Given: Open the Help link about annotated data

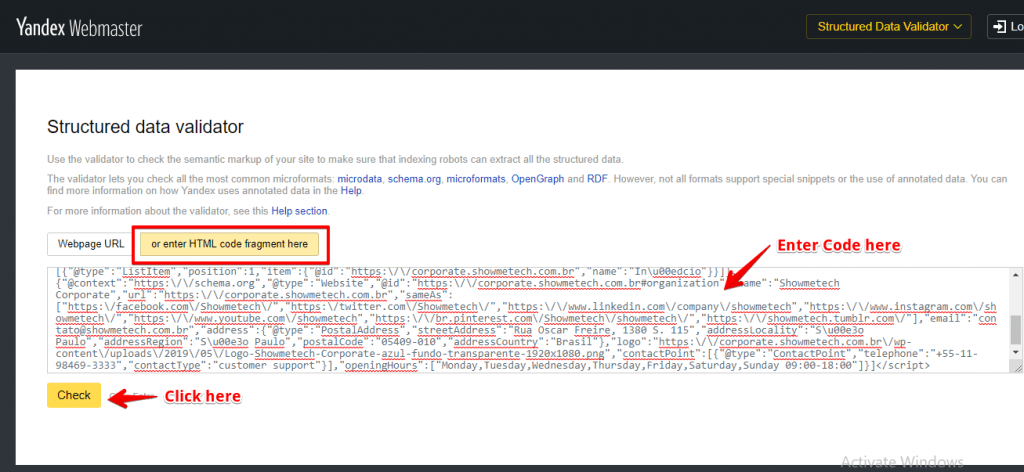Looking at the screenshot, I should [350, 191].
